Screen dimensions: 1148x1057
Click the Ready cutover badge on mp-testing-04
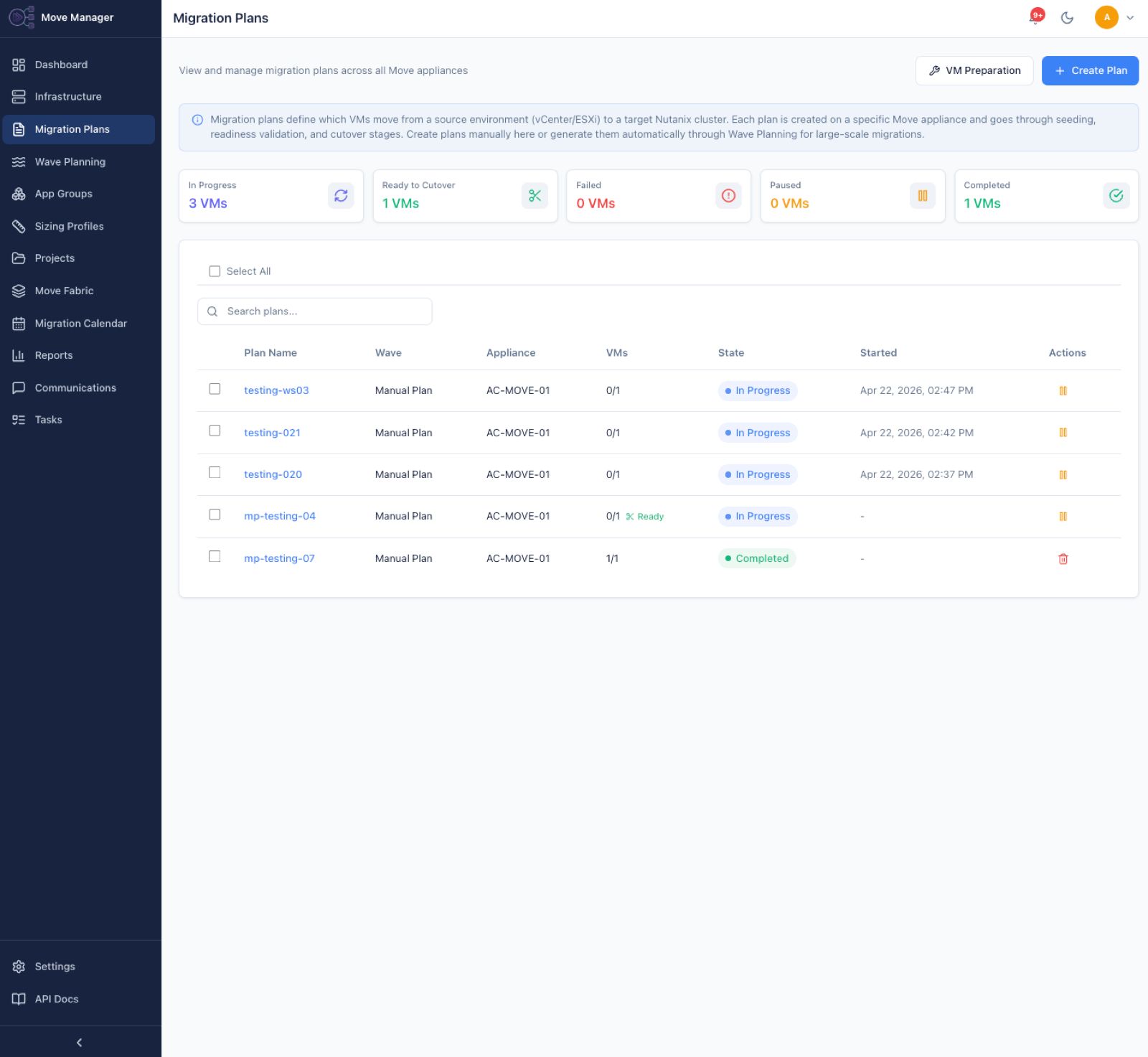click(x=645, y=517)
